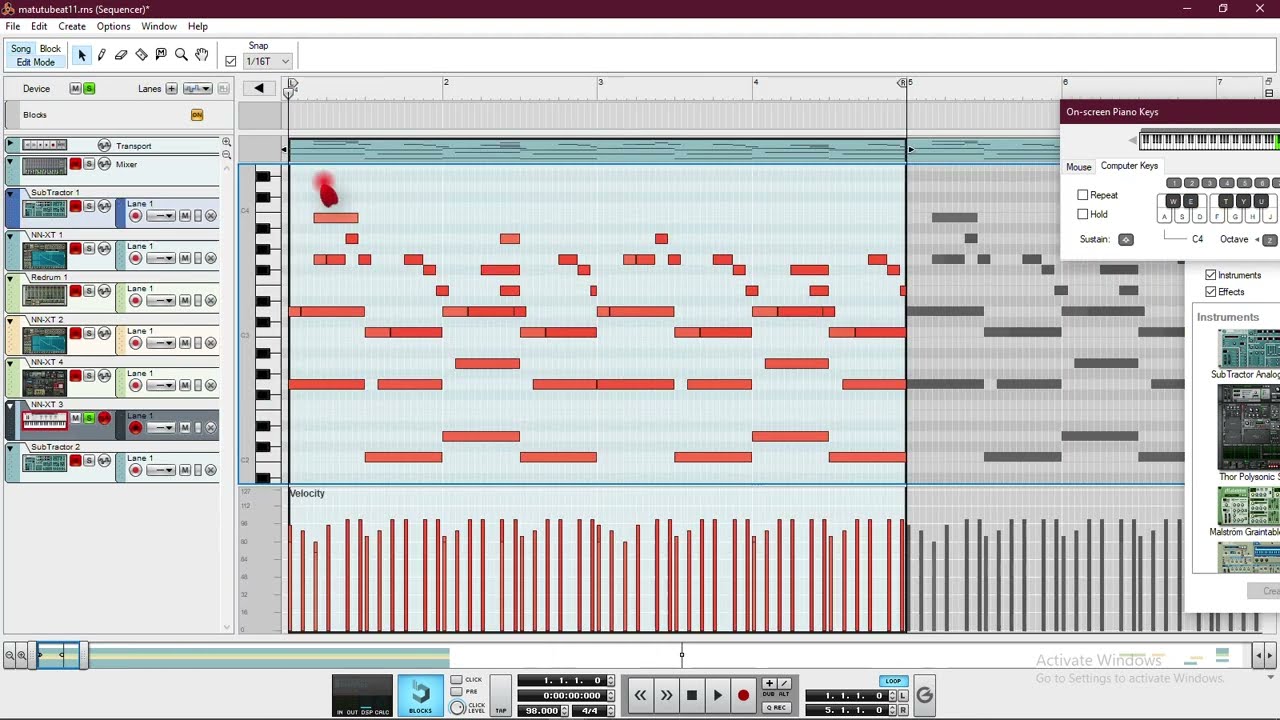Select the Pencil tool
The width and height of the screenshot is (1280, 720).
click(101, 55)
